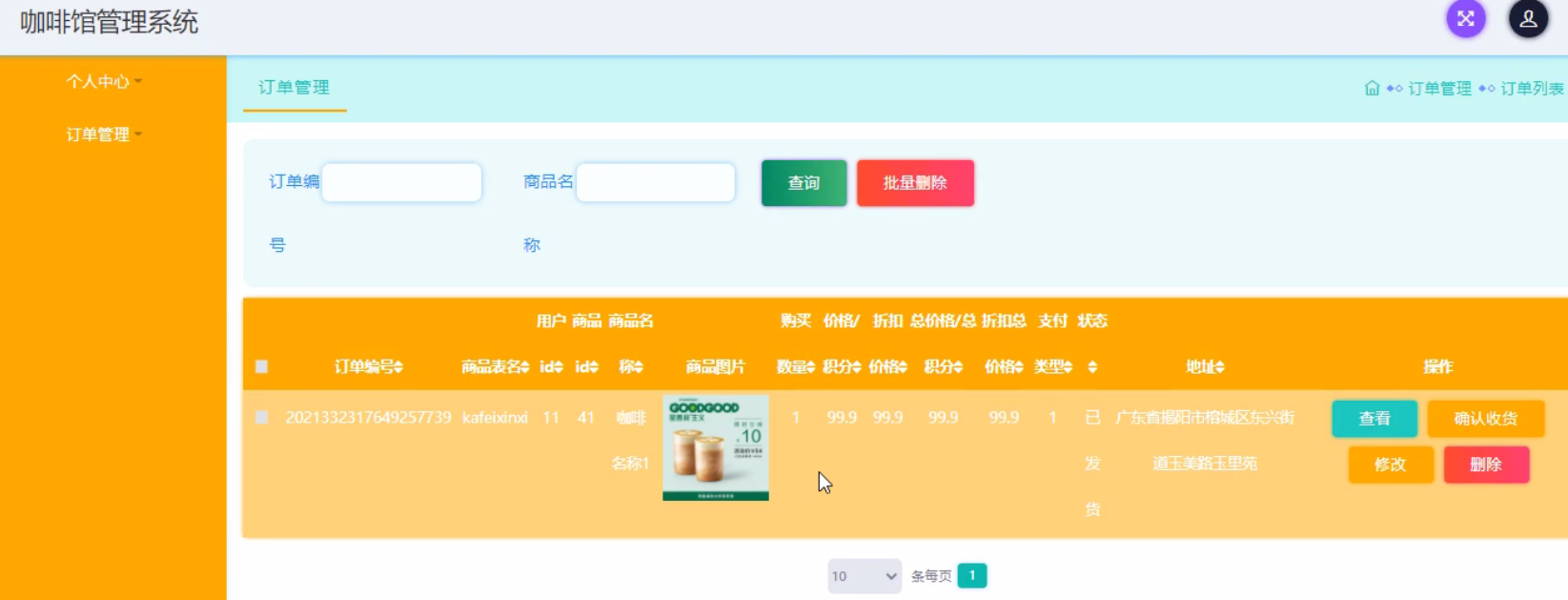The width and height of the screenshot is (1568, 600).
Task: Sort by 用户id column
Action: click(551, 344)
